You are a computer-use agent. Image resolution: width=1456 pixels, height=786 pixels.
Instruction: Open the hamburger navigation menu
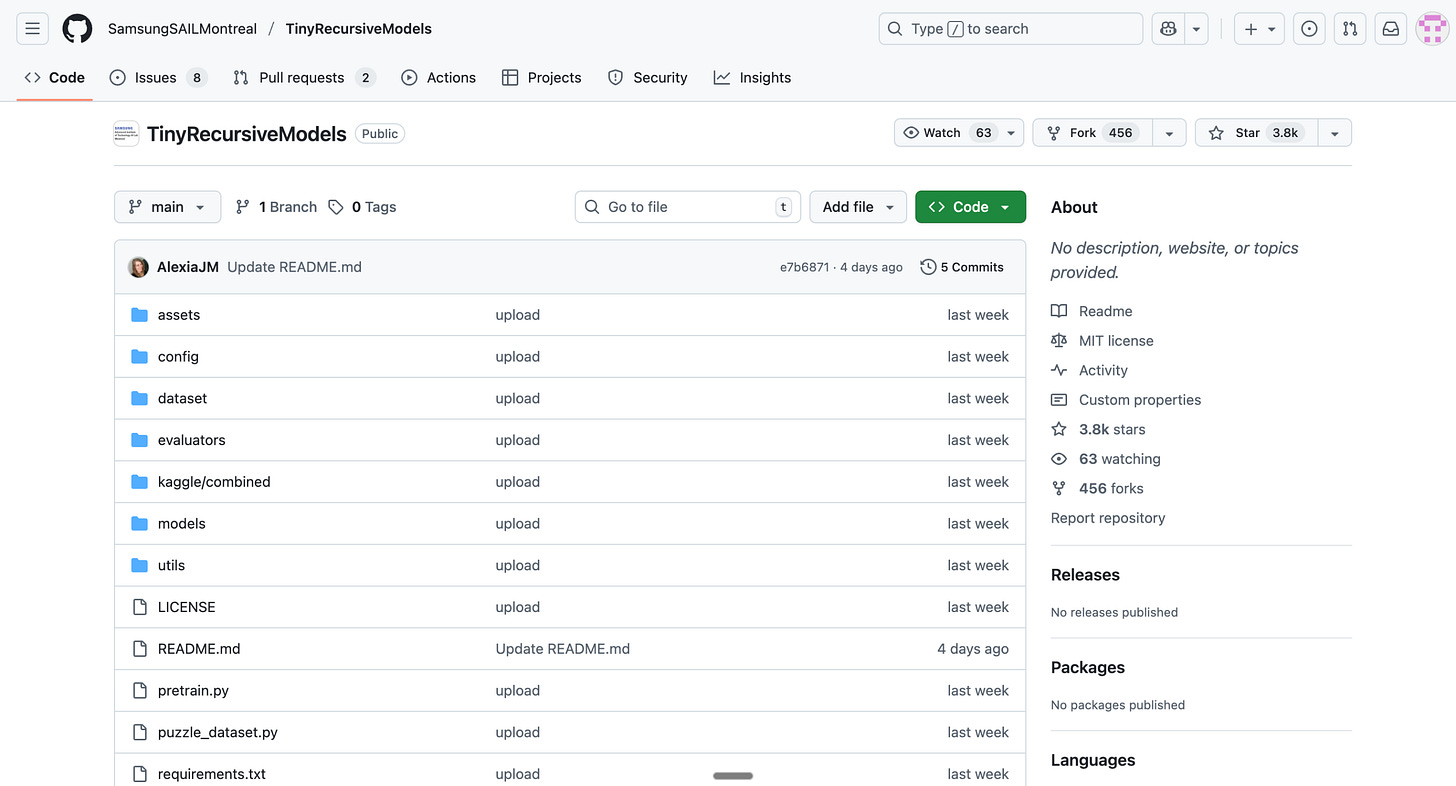pos(32,29)
